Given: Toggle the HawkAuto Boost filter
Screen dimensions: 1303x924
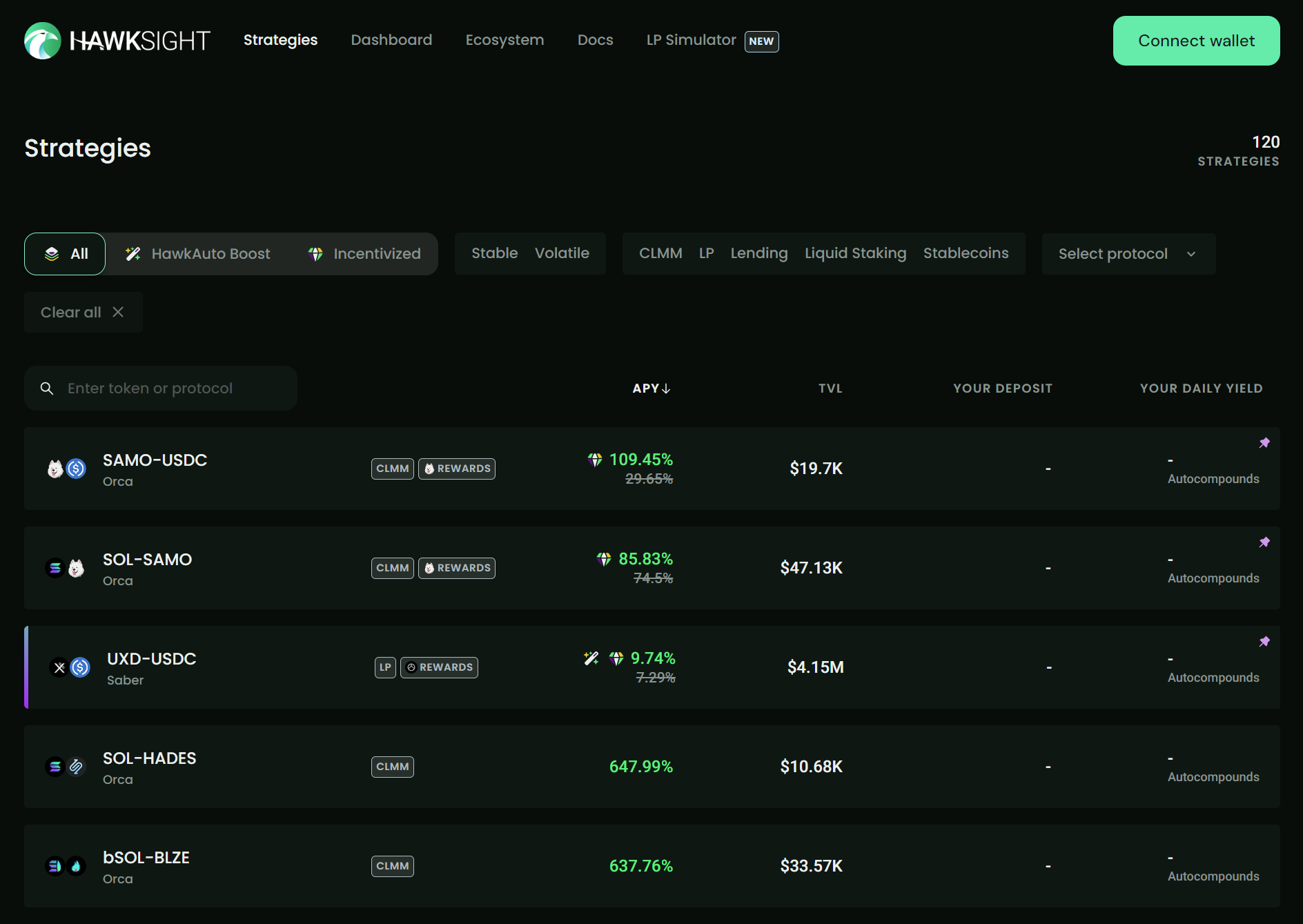Looking at the screenshot, I should click(x=198, y=254).
